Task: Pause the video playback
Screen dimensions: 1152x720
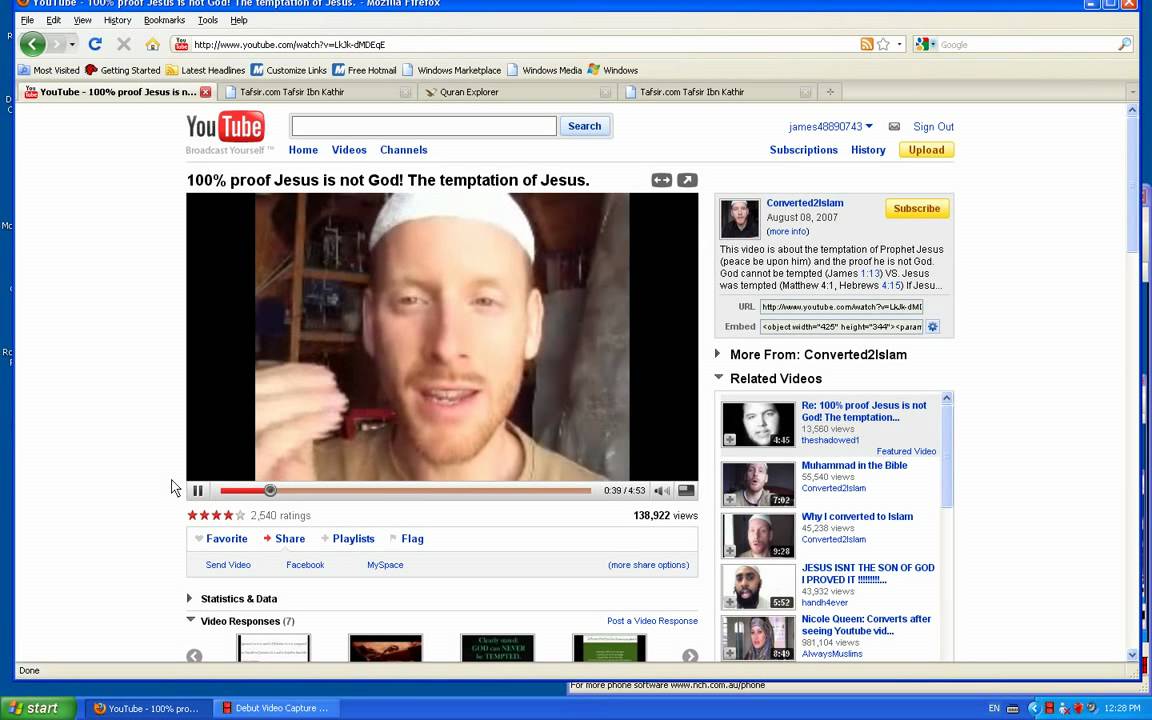Action: click(x=198, y=491)
